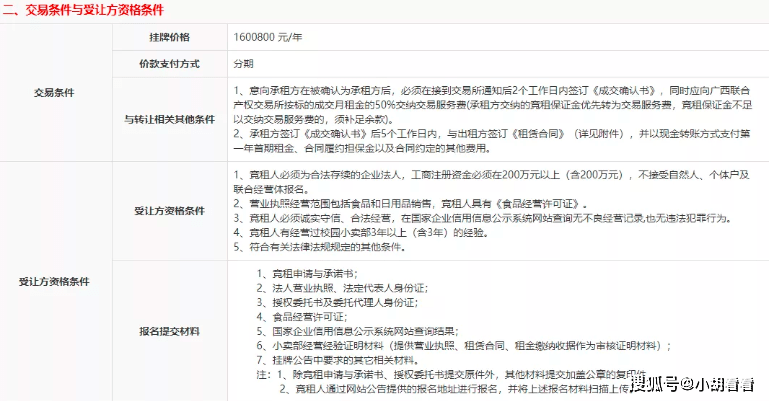Screen dimensions: 769x401
Task: Select the 价款支付方式 label cell
Action: [x=170, y=64]
